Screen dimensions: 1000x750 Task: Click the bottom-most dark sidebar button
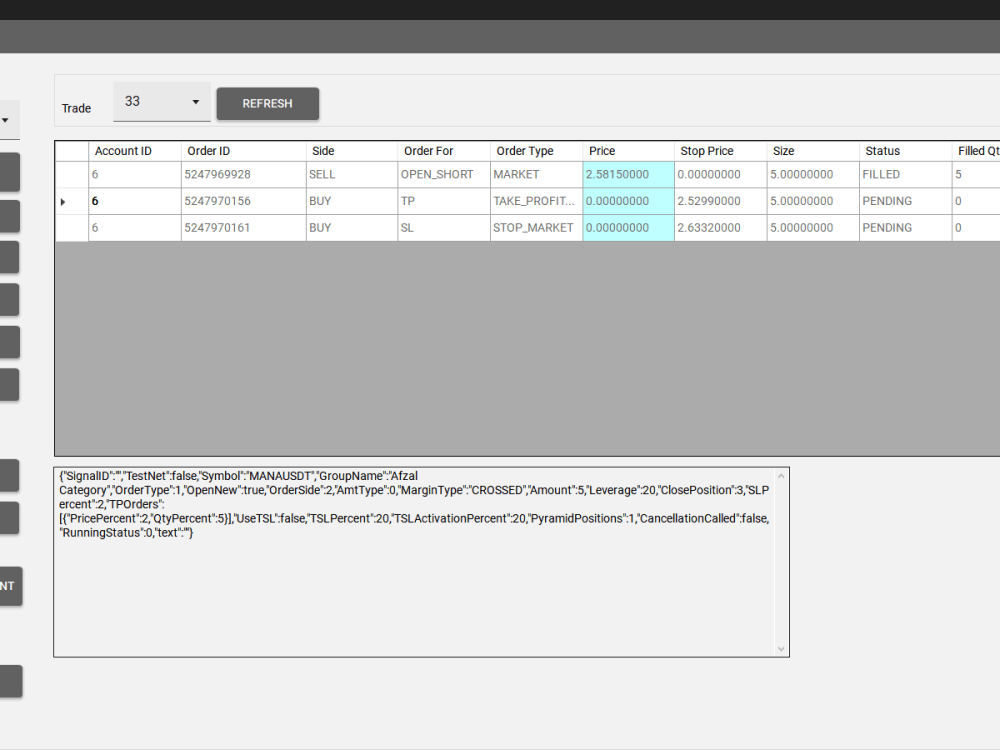pos(10,681)
